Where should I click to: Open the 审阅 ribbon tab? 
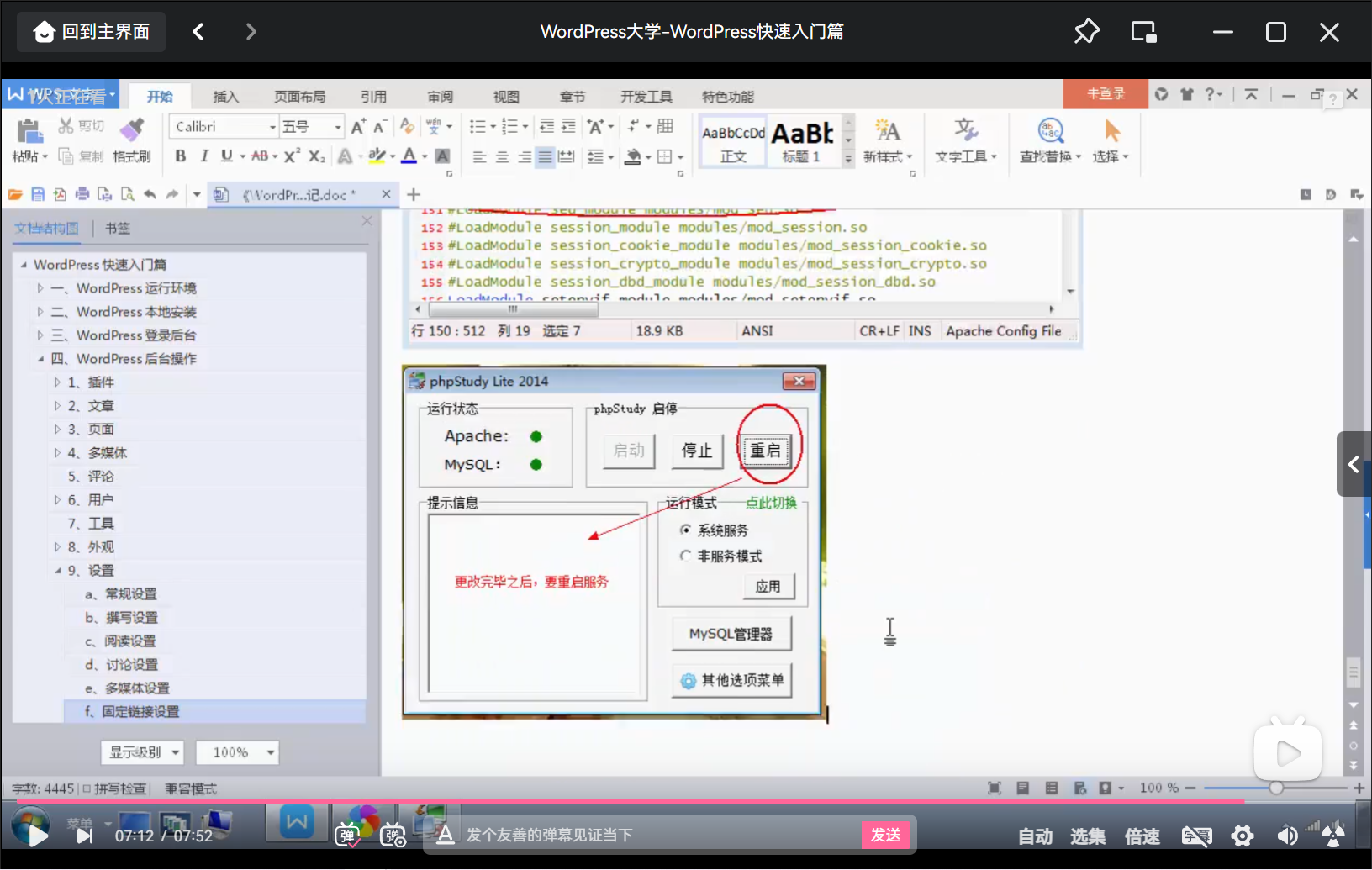[x=441, y=97]
